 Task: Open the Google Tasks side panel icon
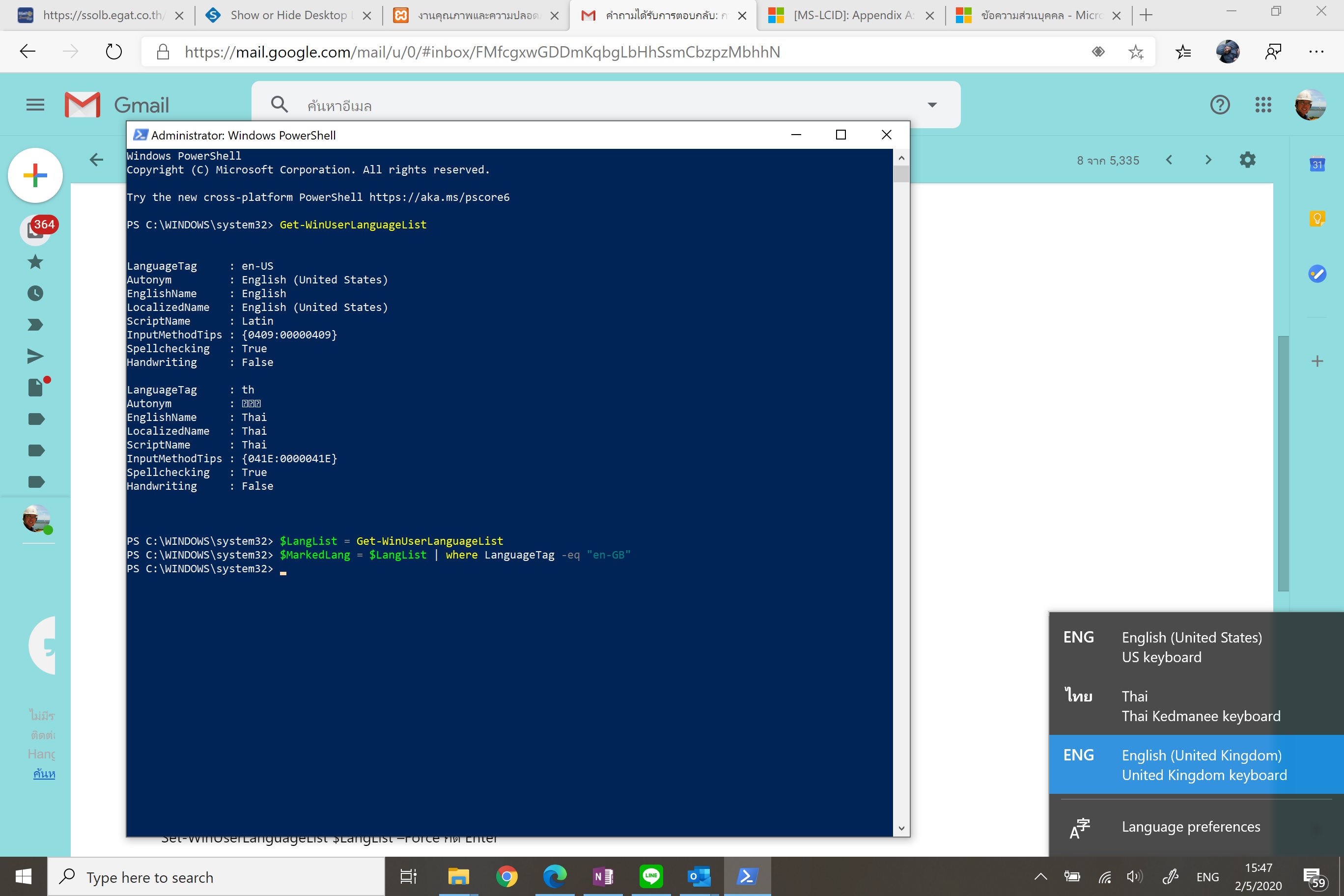(x=1317, y=274)
